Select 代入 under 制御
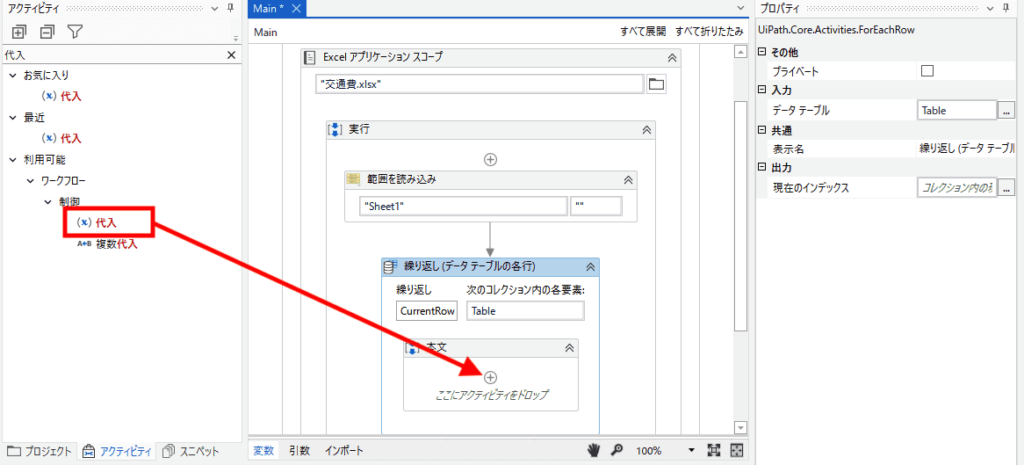 [x=97, y=223]
